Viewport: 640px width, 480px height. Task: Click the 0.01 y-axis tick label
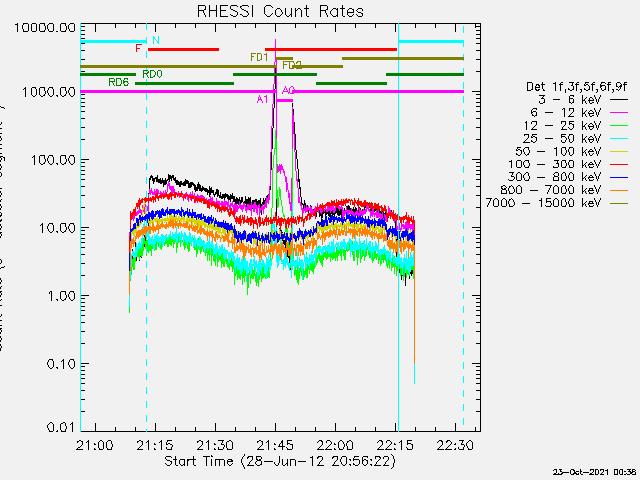coord(62,427)
